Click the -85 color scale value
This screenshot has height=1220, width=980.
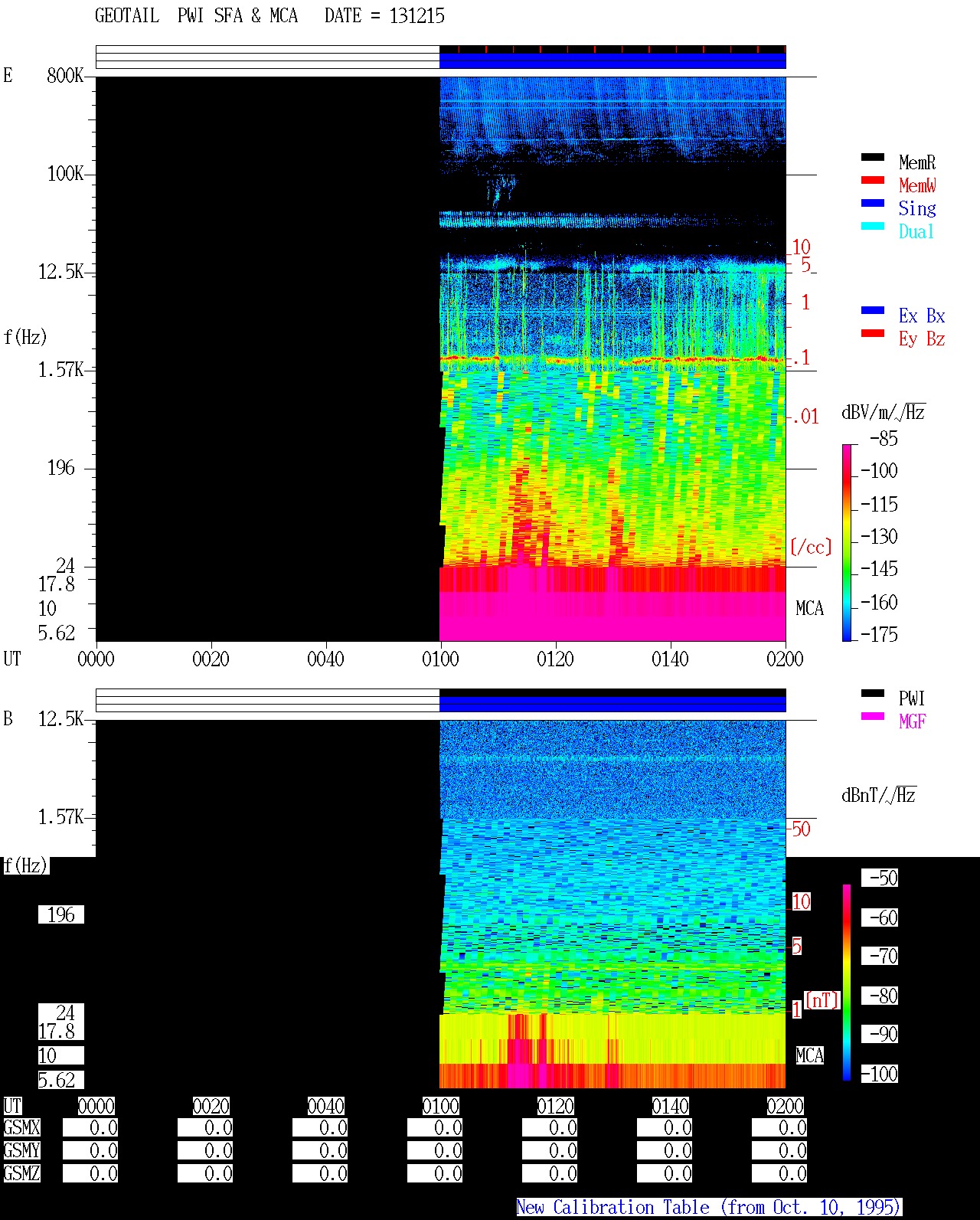click(884, 439)
